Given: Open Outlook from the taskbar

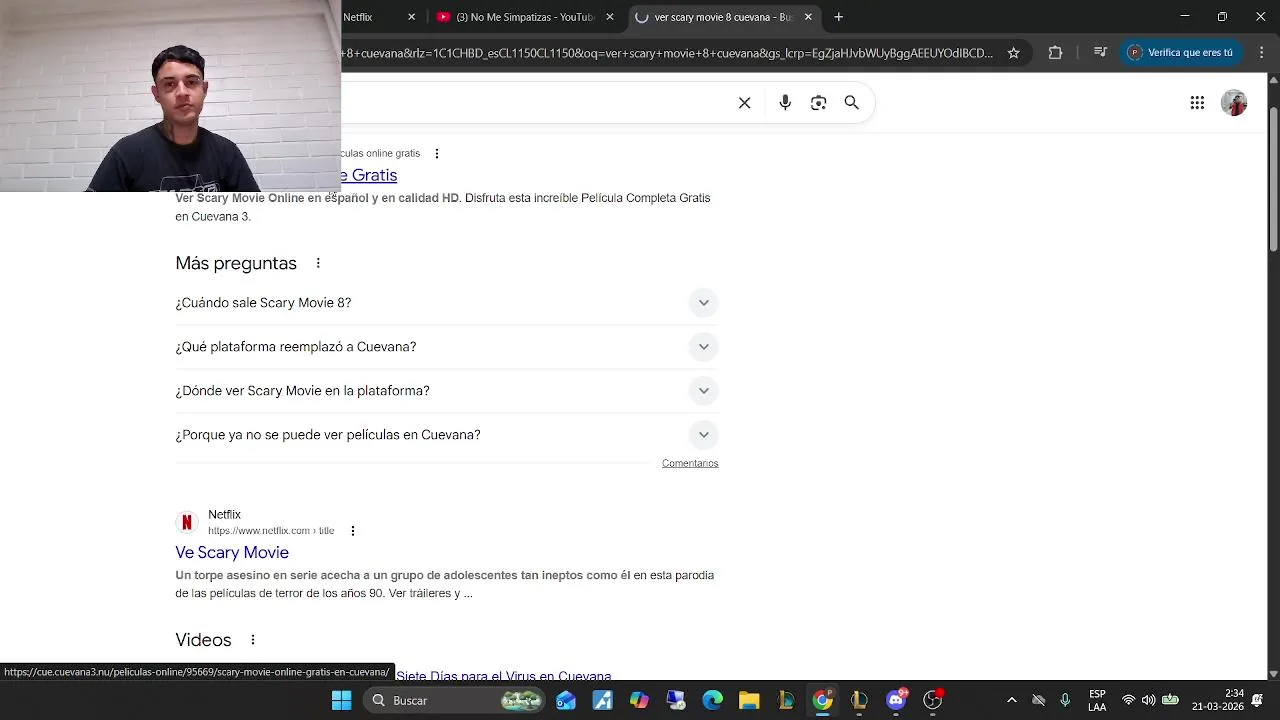Looking at the screenshot, I should coord(566,700).
